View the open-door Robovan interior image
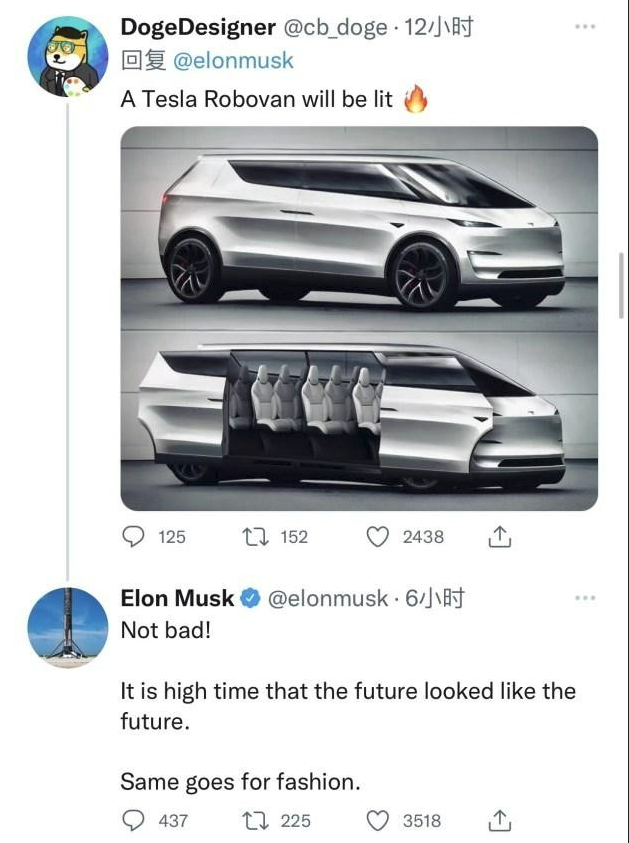This screenshot has height=843, width=629. click(359, 415)
